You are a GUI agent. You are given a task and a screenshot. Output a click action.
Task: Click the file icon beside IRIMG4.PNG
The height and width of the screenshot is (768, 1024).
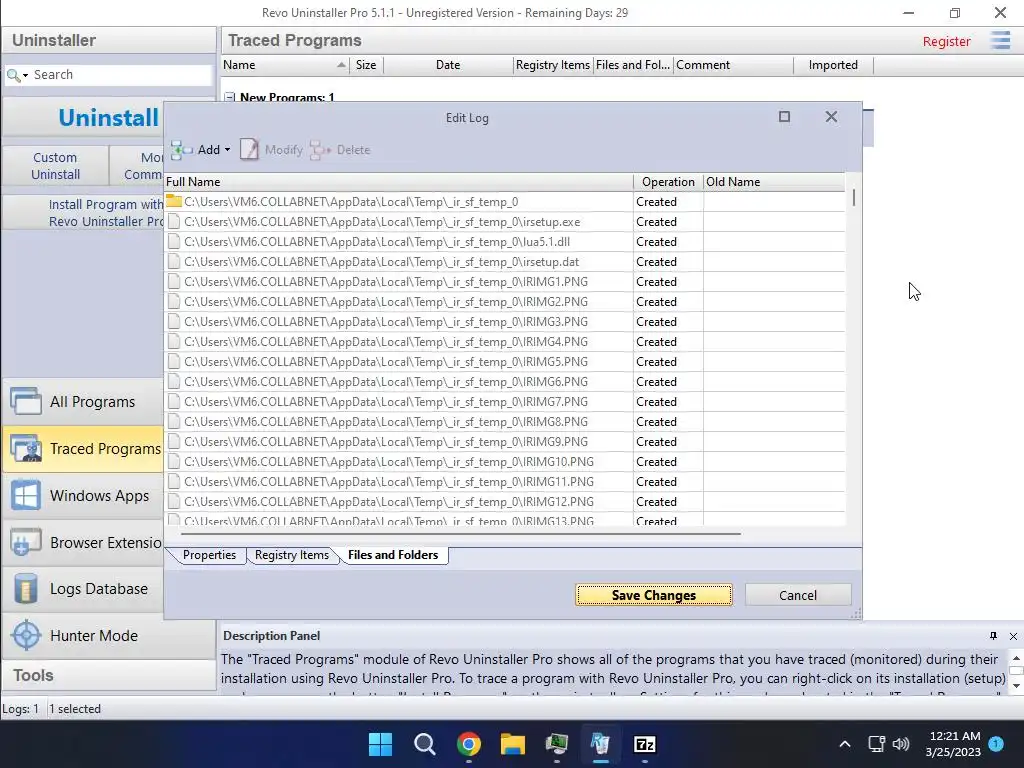174,342
